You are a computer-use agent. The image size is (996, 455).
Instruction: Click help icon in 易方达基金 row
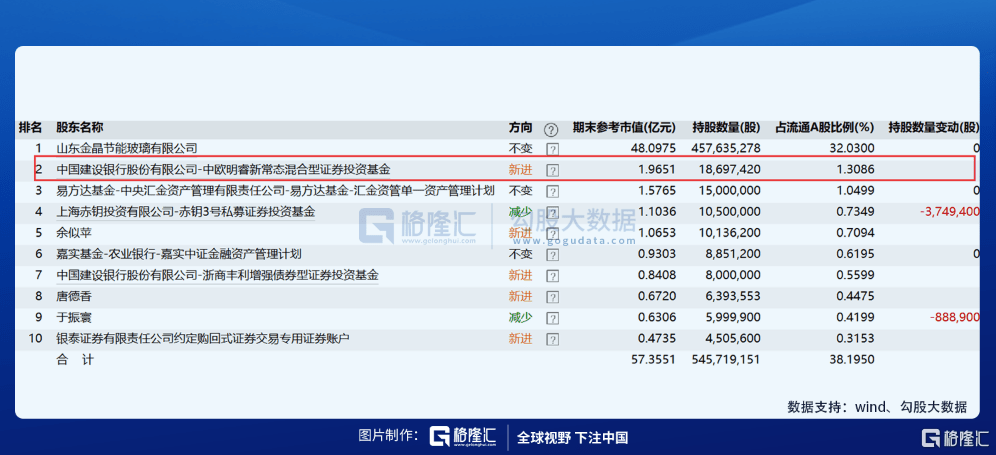[553, 191]
